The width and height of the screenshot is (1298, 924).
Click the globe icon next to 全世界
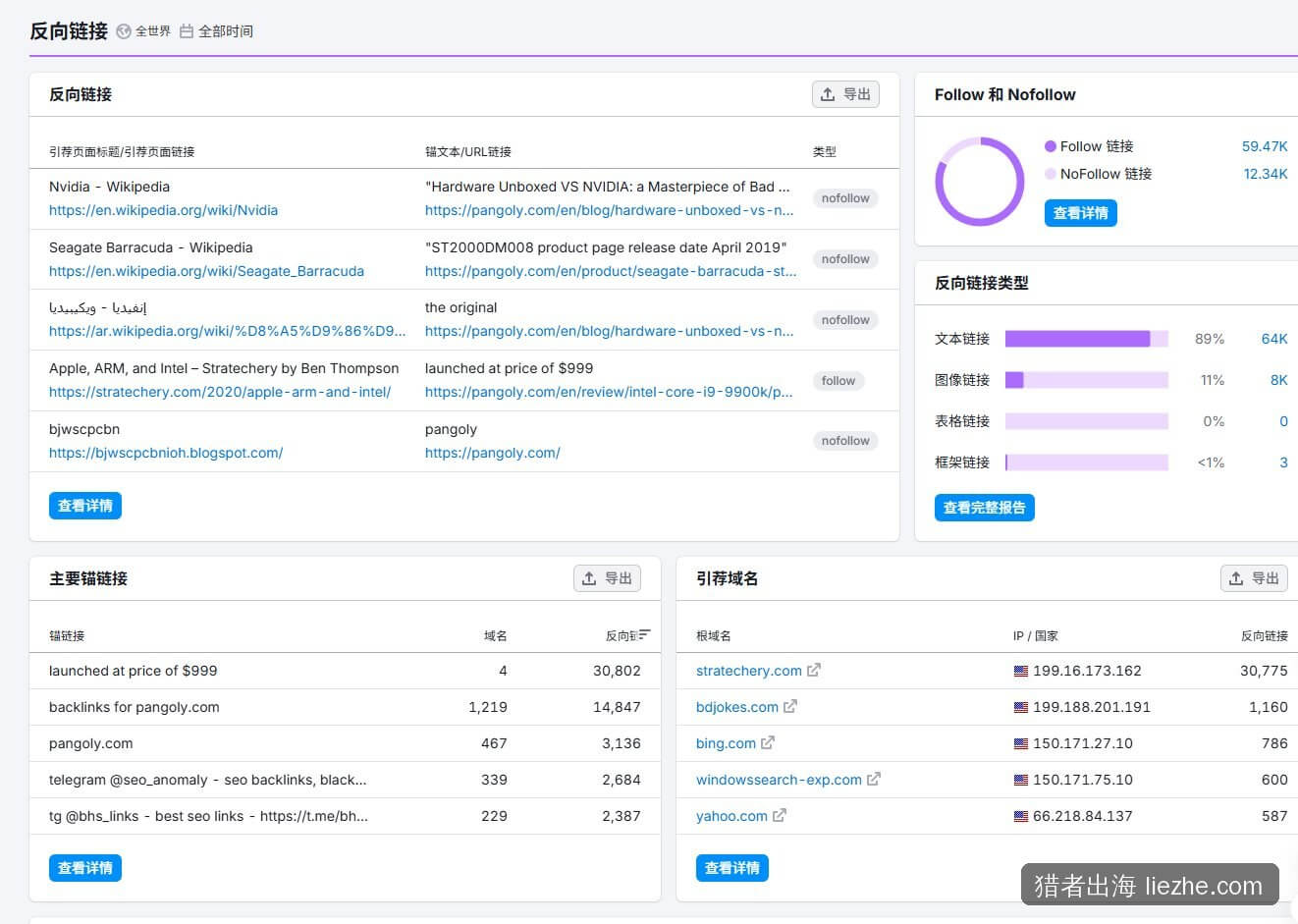(124, 31)
